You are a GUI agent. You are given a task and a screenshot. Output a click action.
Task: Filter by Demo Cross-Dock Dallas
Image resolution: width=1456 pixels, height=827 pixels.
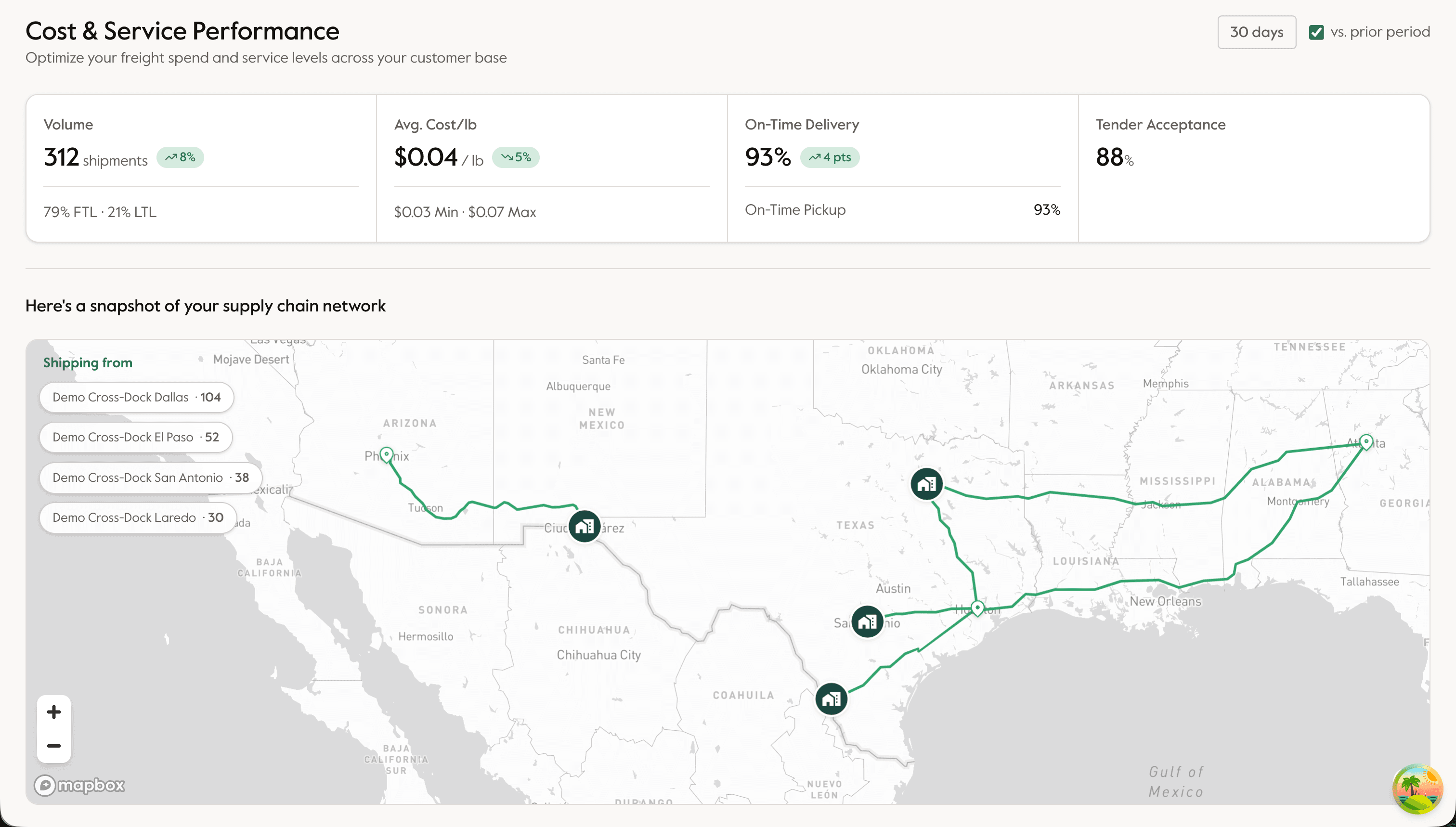point(136,397)
